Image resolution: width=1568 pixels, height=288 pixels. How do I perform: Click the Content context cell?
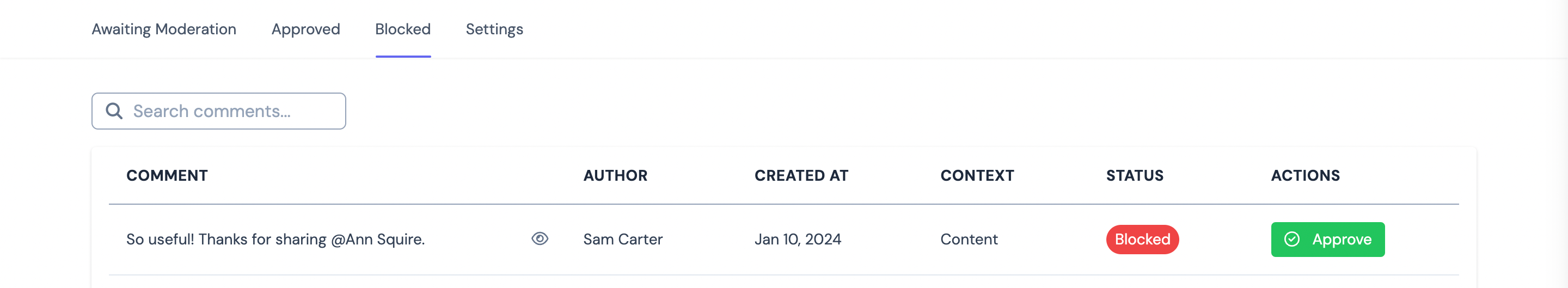click(969, 240)
